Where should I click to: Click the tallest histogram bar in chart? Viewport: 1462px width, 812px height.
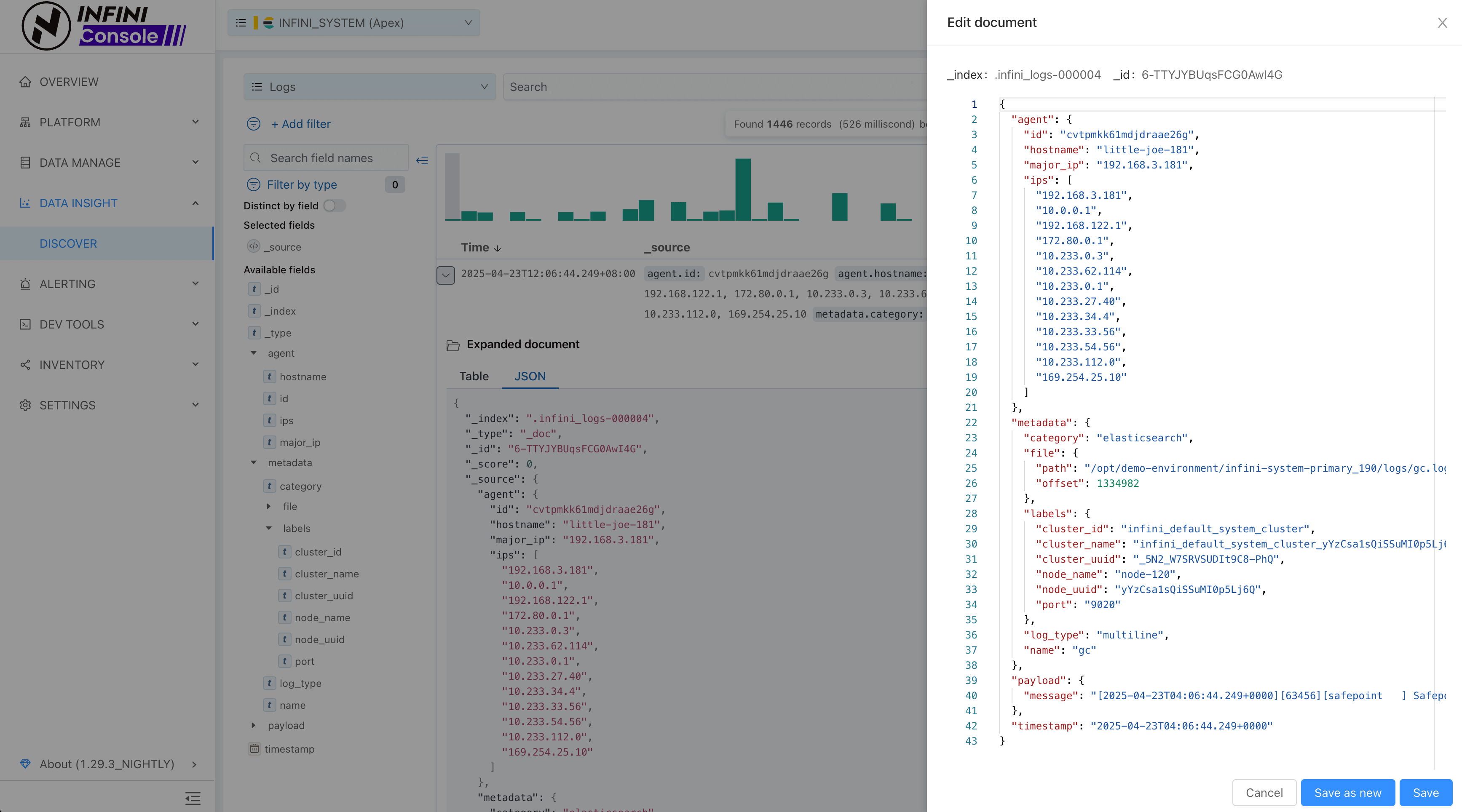coord(742,189)
